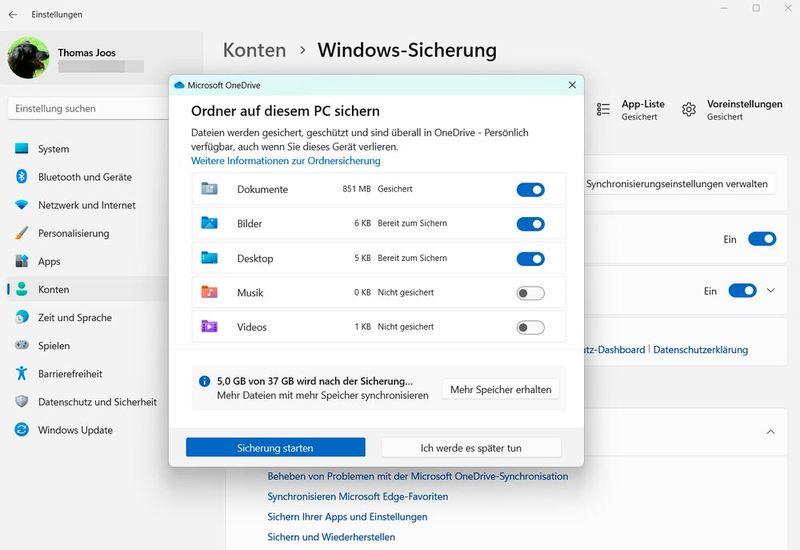
Task: Click Mehr Speicher erhalten button
Action: [x=501, y=389]
